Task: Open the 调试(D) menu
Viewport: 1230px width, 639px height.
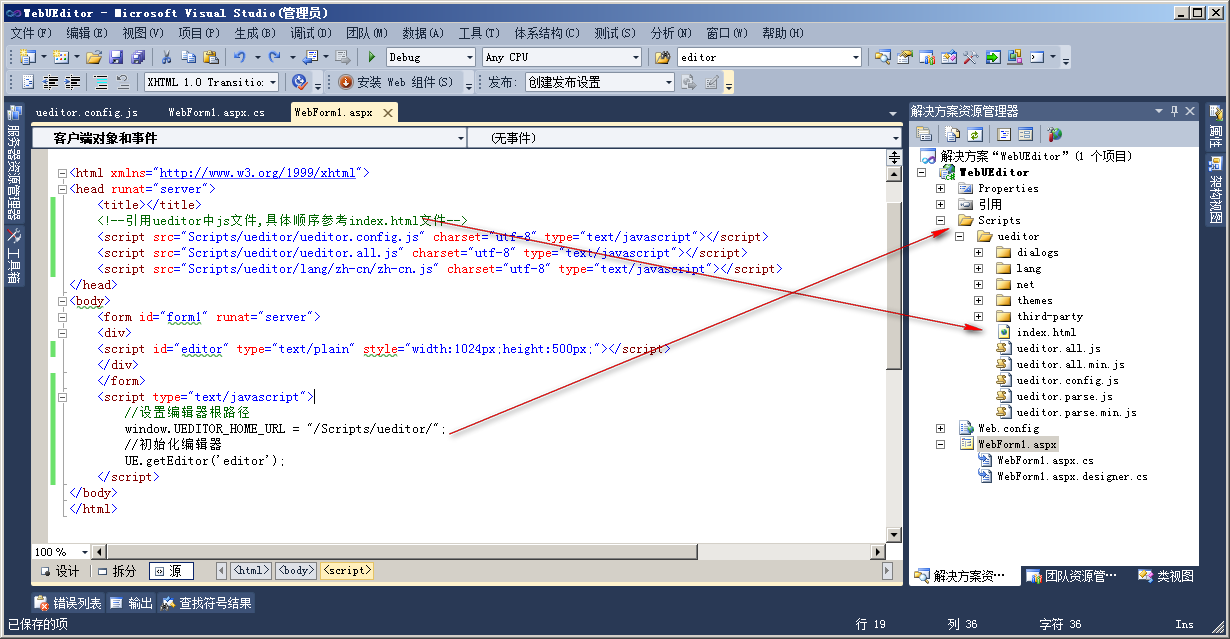Action: [311, 33]
